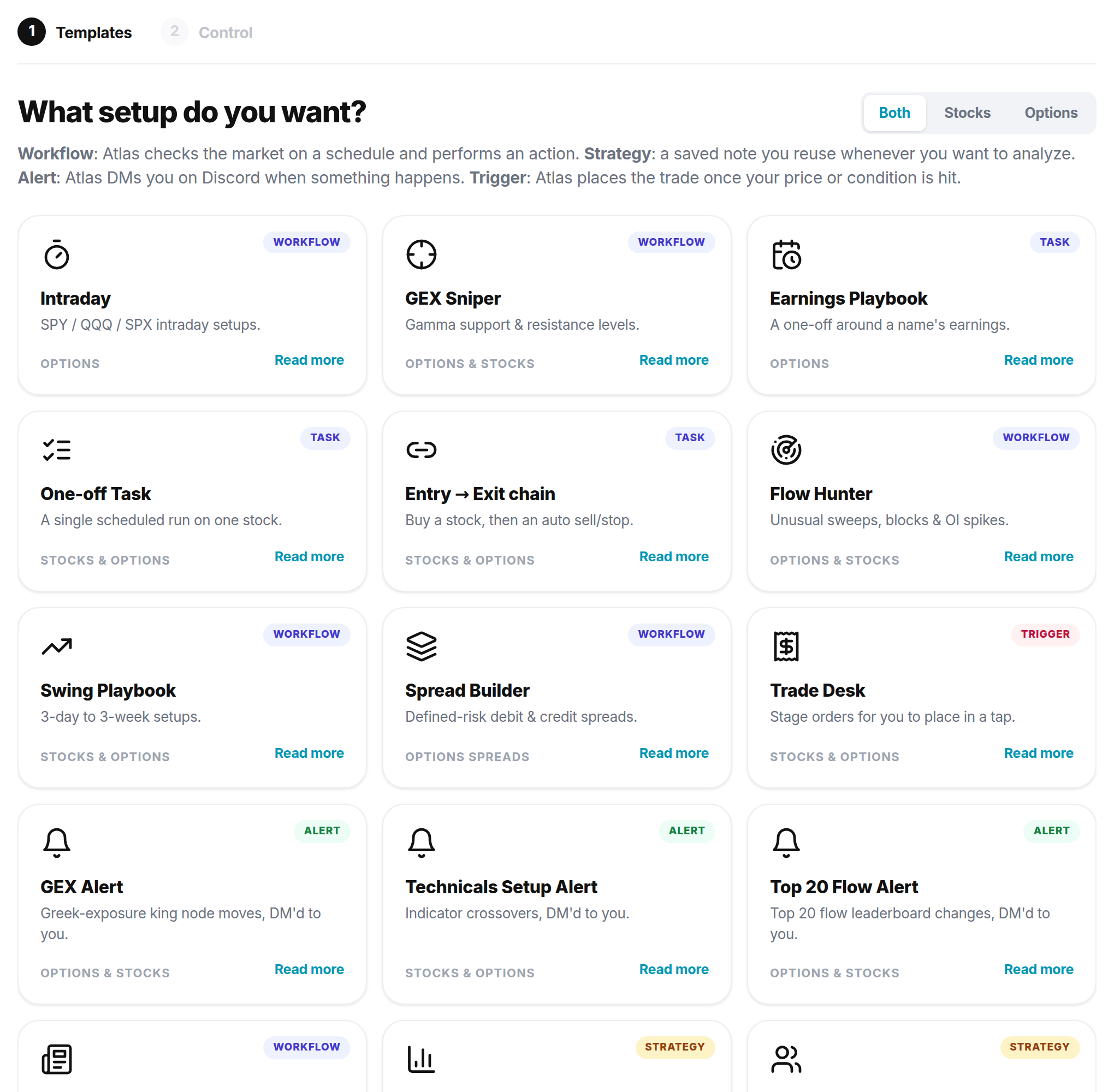Click the Technicals Setup Alert bell icon
This screenshot has width=1114, height=1092.
[x=421, y=842]
